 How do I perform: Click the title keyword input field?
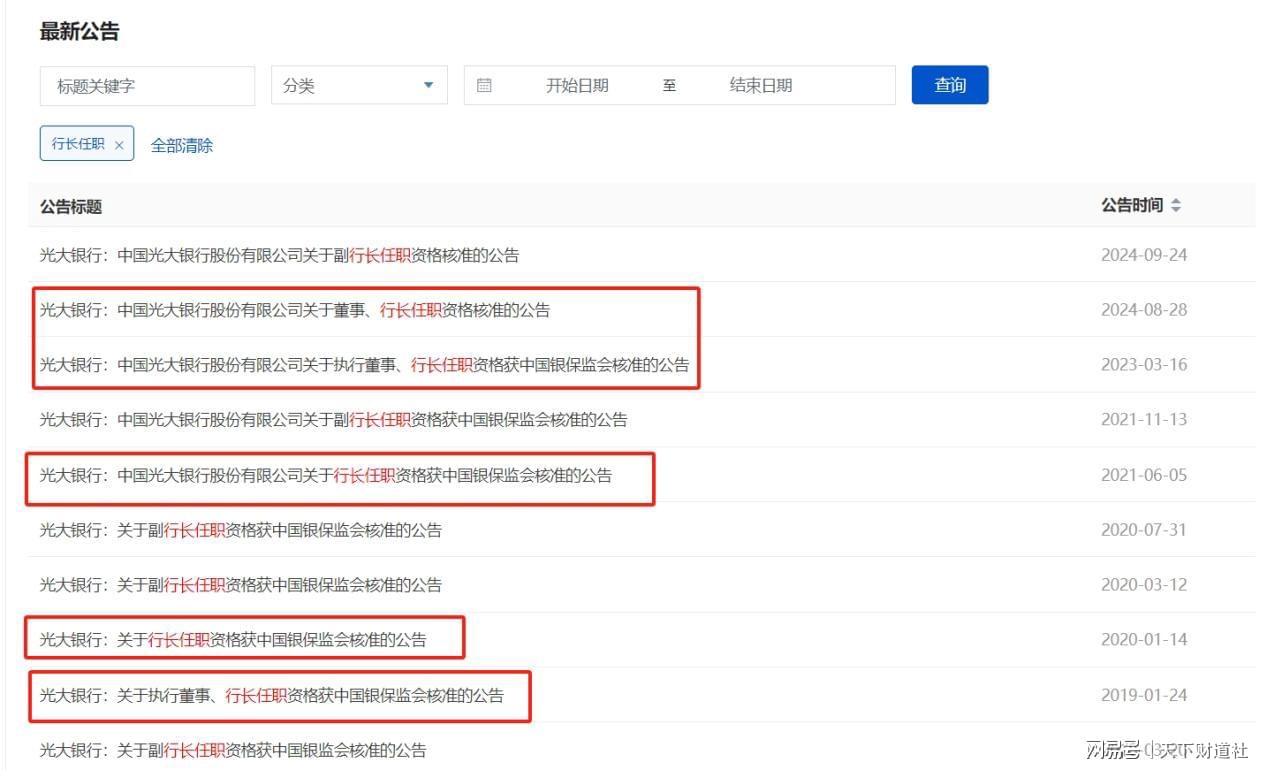(x=147, y=86)
